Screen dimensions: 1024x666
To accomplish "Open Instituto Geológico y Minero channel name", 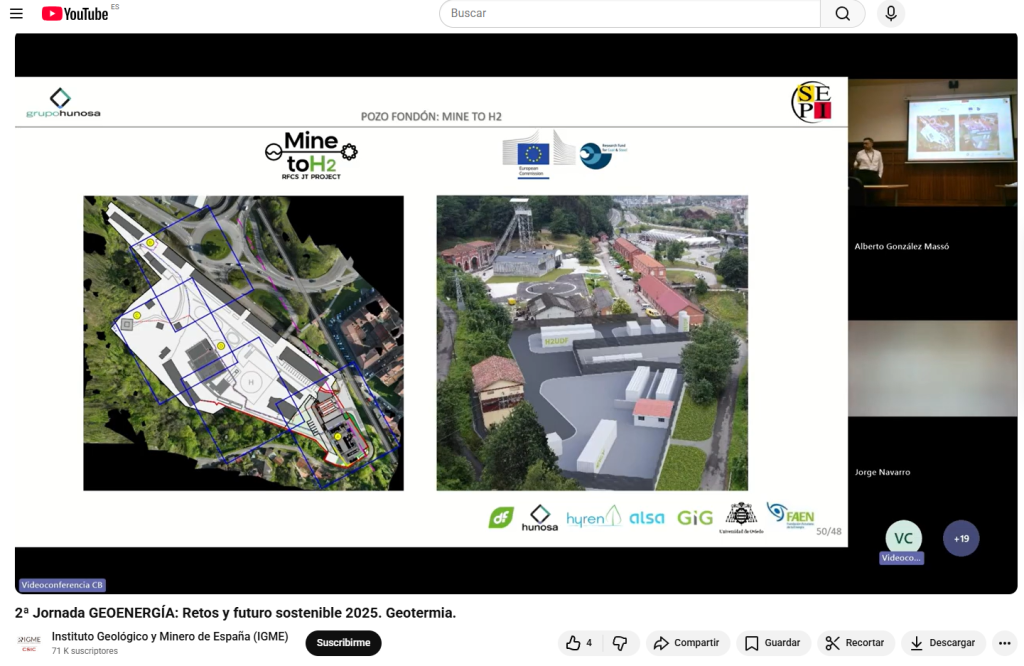I will pos(170,637).
